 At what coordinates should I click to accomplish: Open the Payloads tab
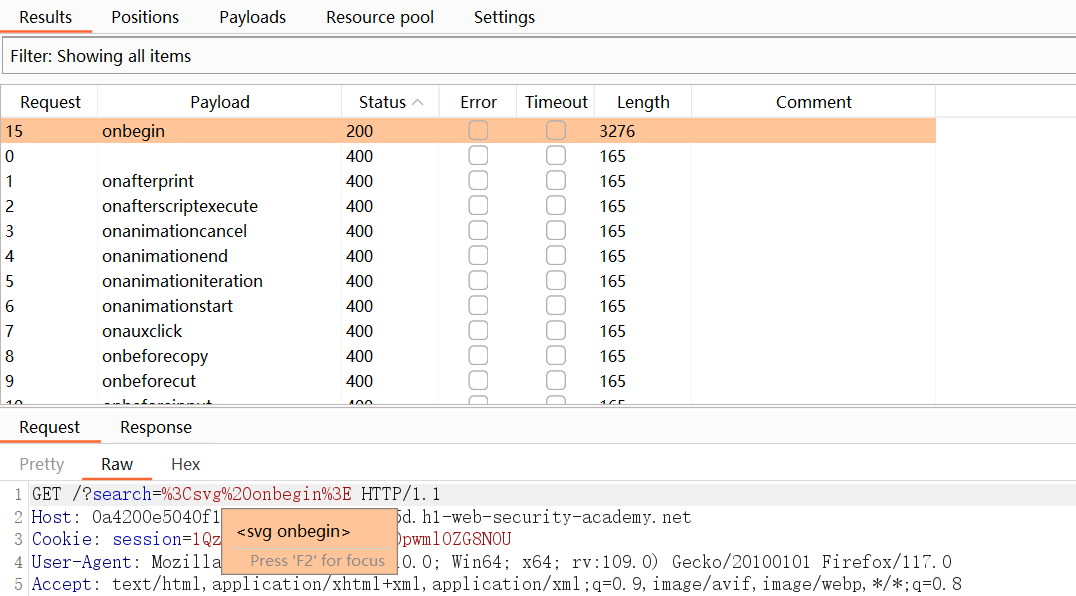pos(252,17)
